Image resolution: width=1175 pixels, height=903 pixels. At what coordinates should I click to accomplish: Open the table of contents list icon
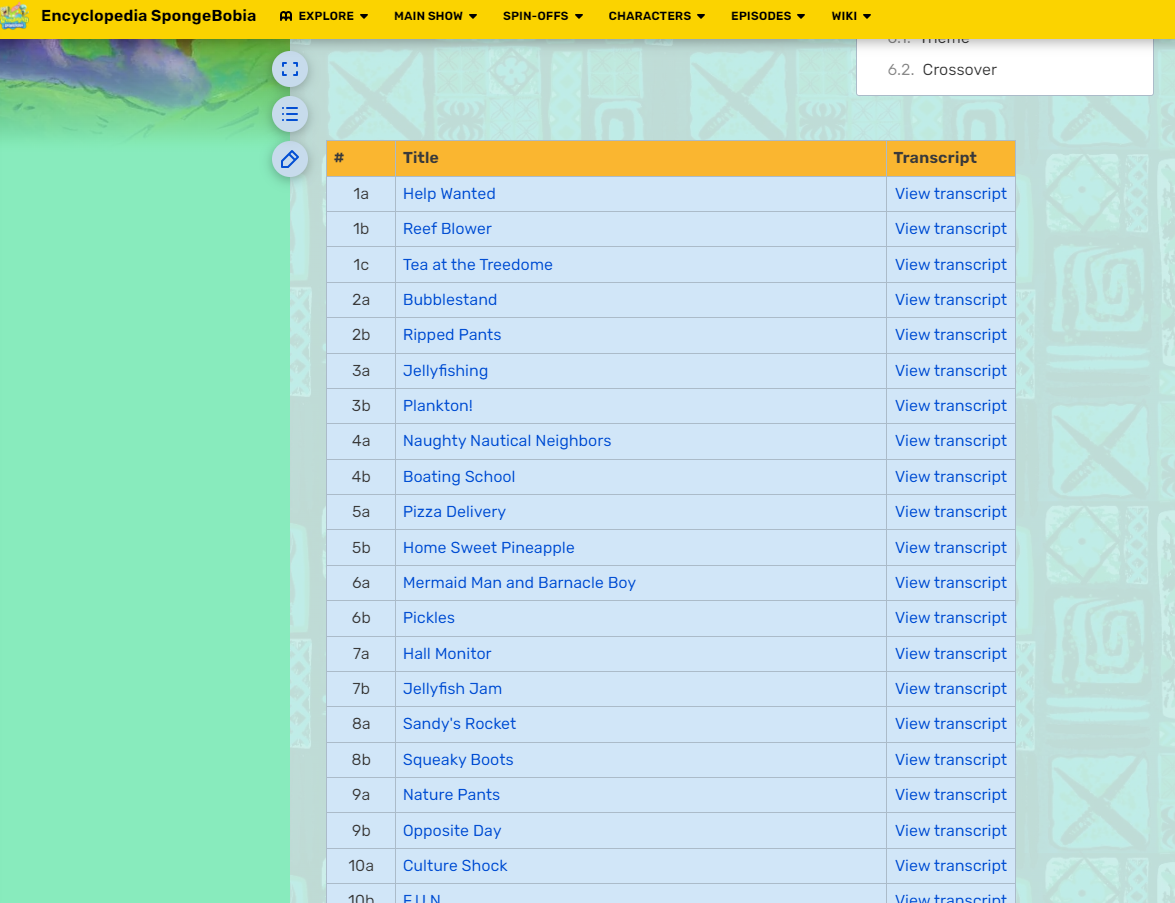click(x=289, y=115)
